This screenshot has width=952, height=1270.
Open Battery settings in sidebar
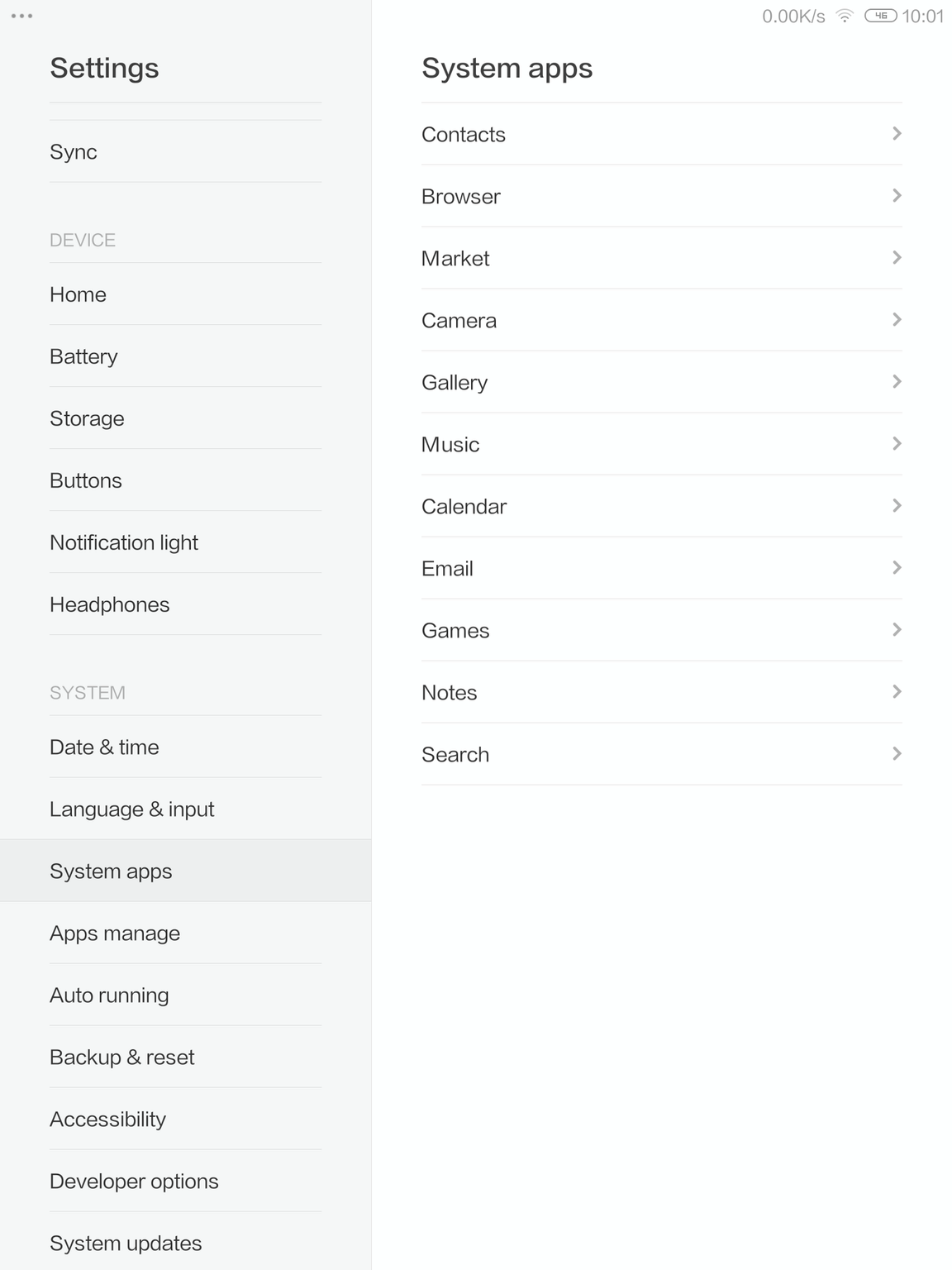[x=83, y=356]
